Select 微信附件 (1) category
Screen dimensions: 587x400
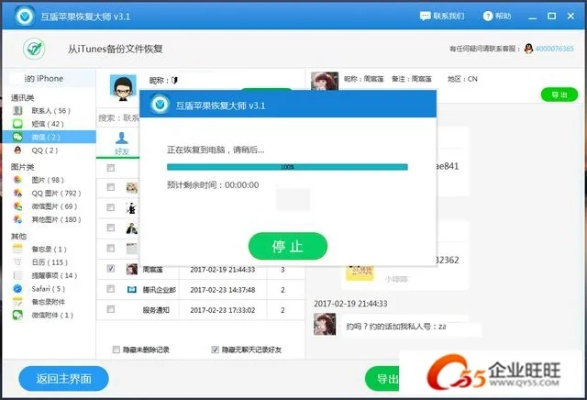(52, 315)
